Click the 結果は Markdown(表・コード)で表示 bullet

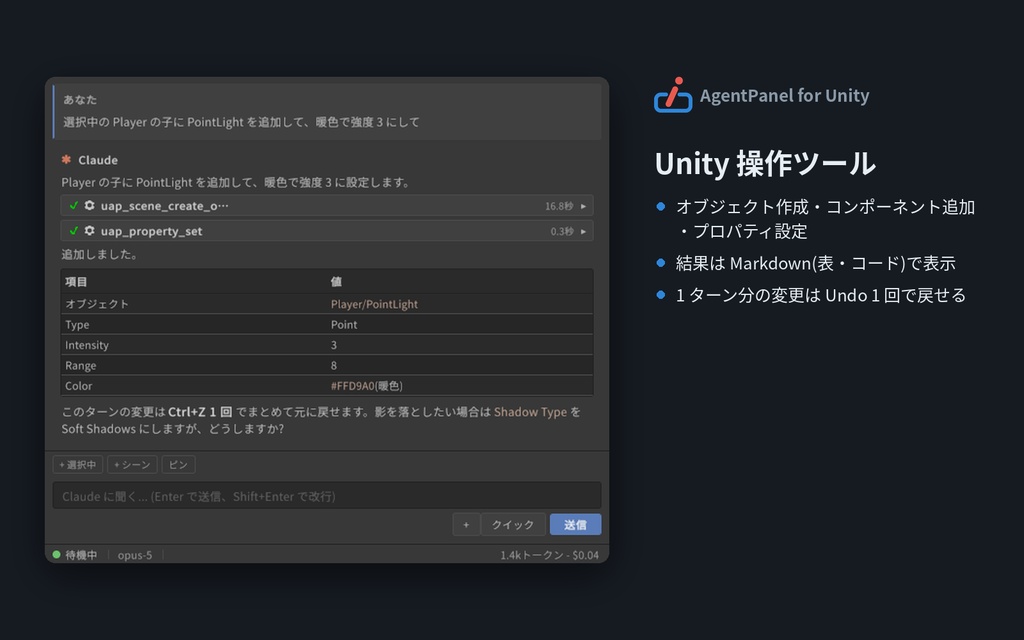[816, 263]
